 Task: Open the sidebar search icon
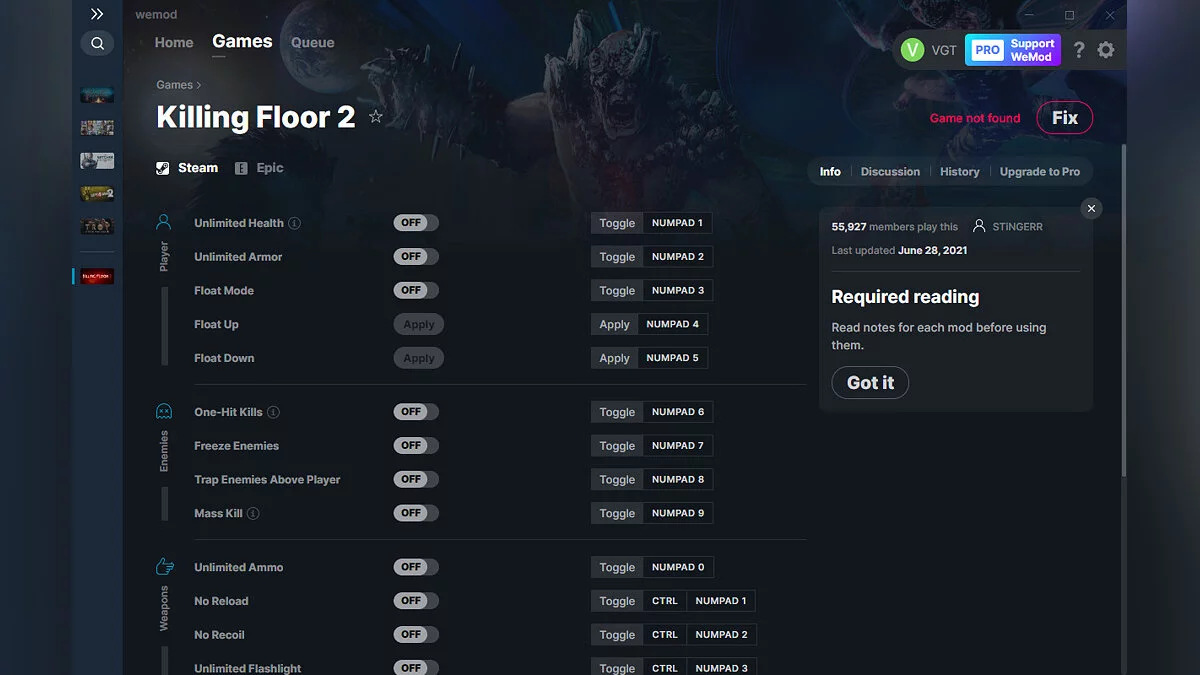click(x=97, y=43)
